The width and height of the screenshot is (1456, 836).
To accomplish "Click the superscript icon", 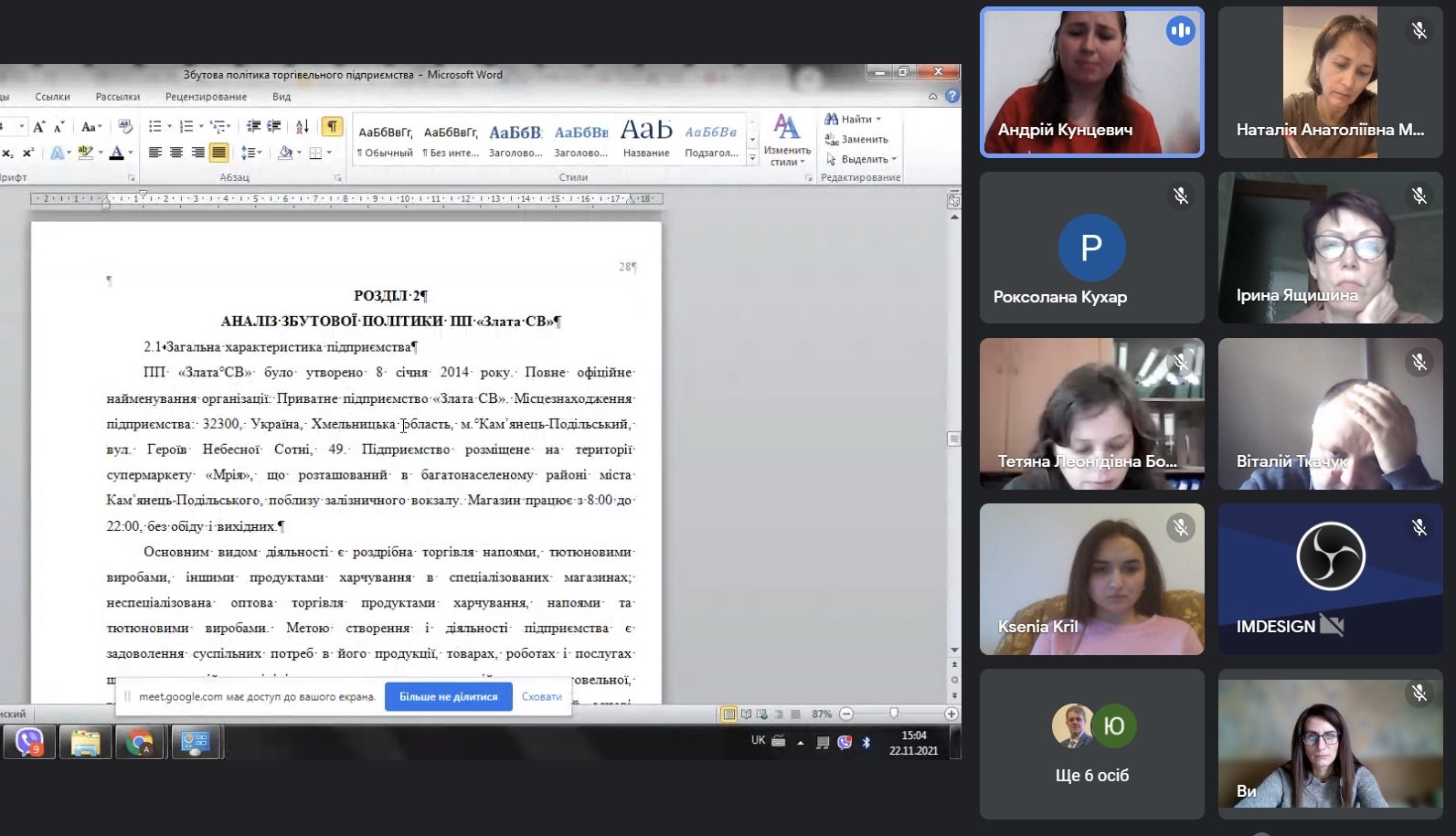I will pyautogui.click(x=28, y=153).
